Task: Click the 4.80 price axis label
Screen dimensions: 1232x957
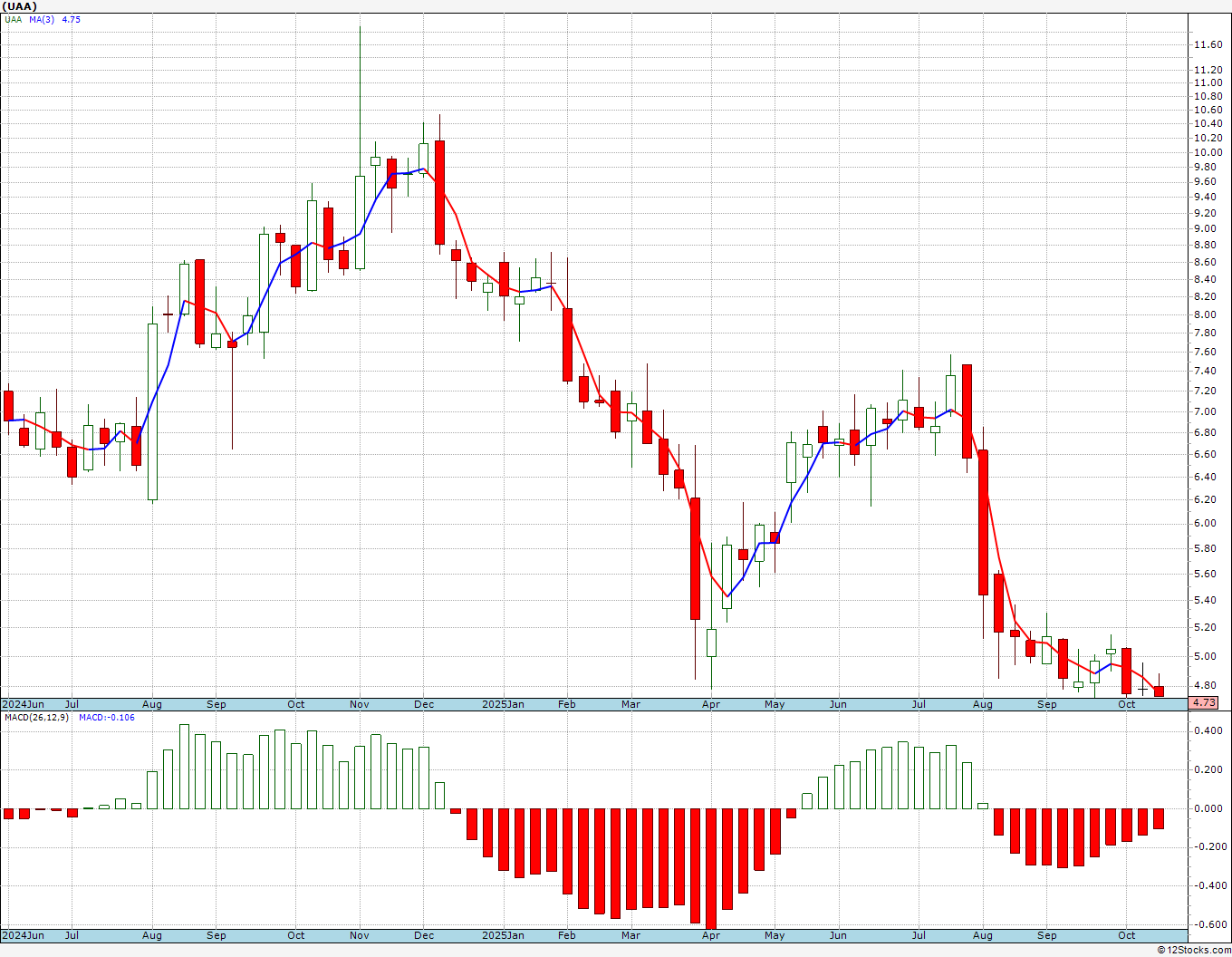Action: [1205, 685]
